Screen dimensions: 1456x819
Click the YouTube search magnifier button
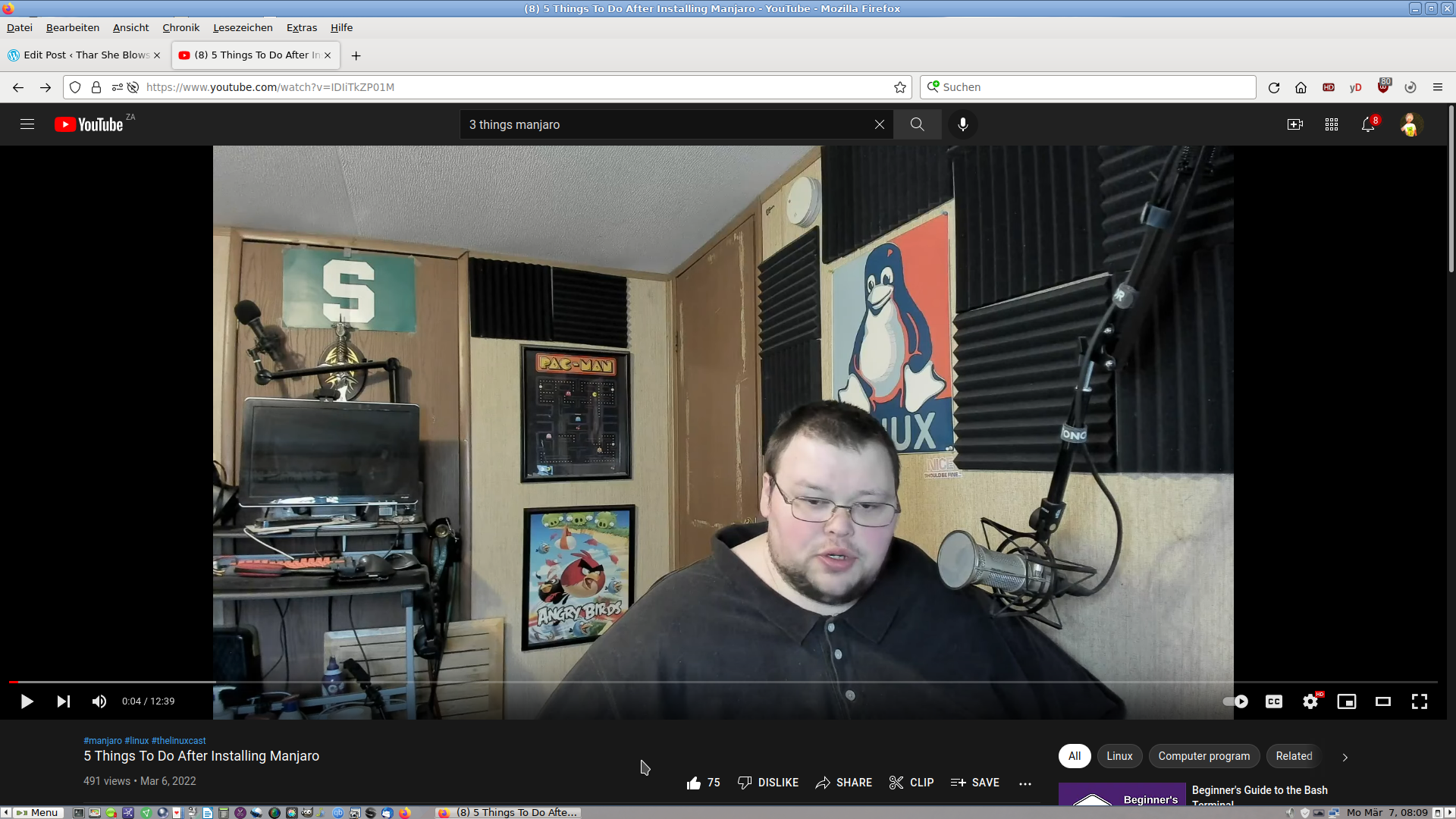pyautogui.click(x=918, y=124)
